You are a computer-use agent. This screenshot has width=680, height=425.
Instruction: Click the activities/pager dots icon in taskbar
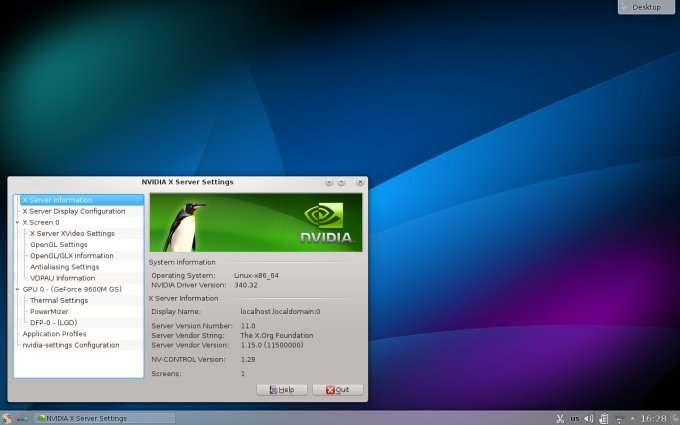22,419
